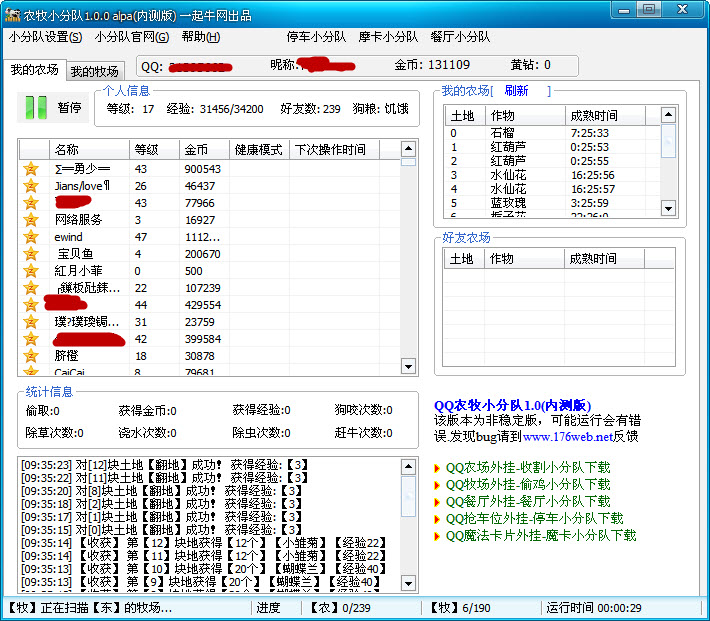Open QQ农场外挂-收割小分队下载 link
This screenshot has width=710, height=621.
coord(527,467)
